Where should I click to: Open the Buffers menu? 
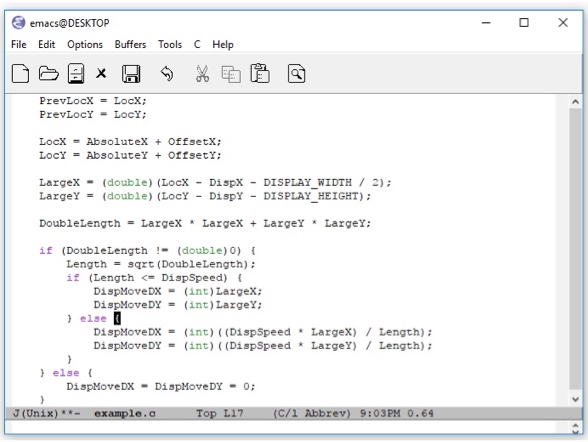point(130,45)
